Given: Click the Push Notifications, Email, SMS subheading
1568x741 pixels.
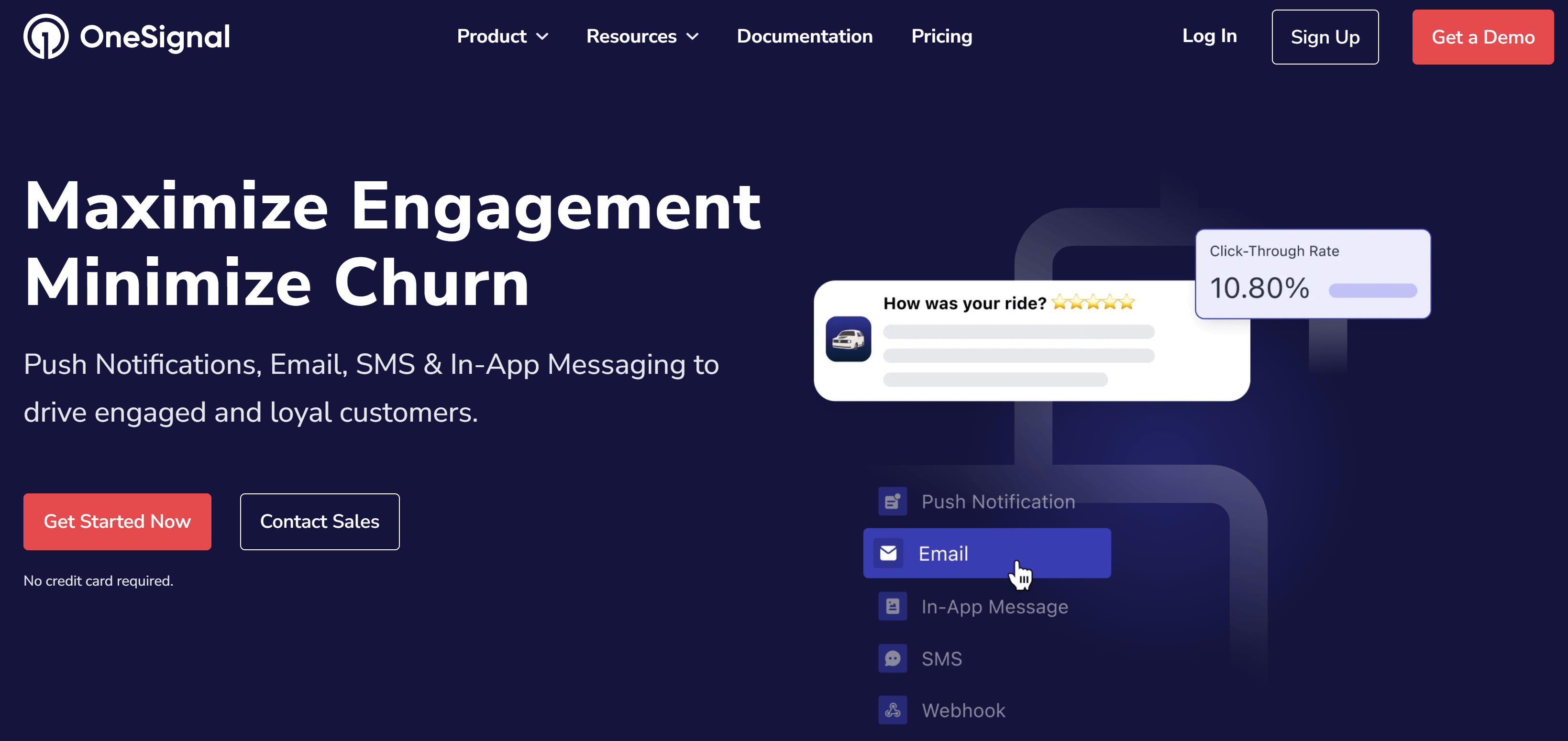Looking at the screenshot, I should tap(371, 388).
